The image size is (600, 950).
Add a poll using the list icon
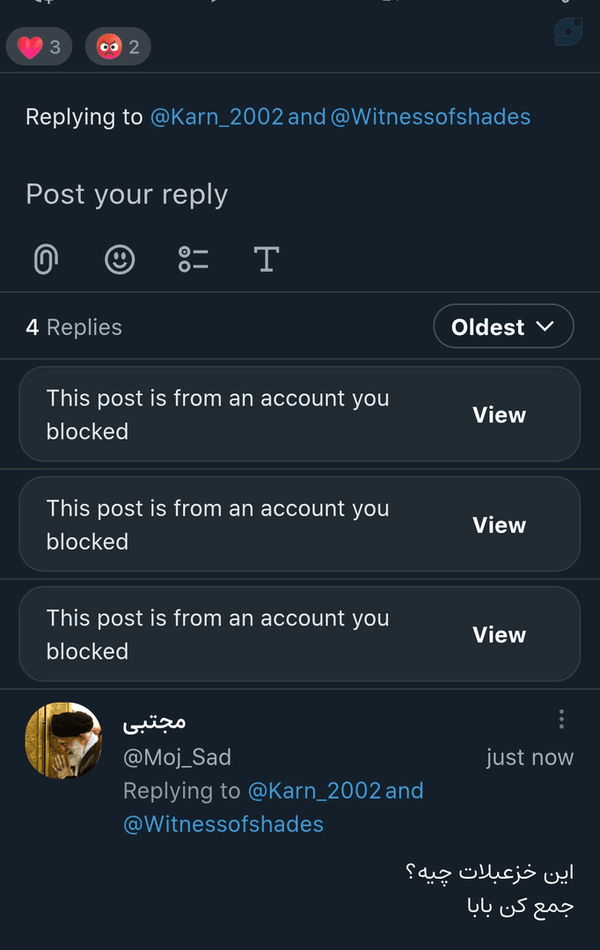(193, 259)
